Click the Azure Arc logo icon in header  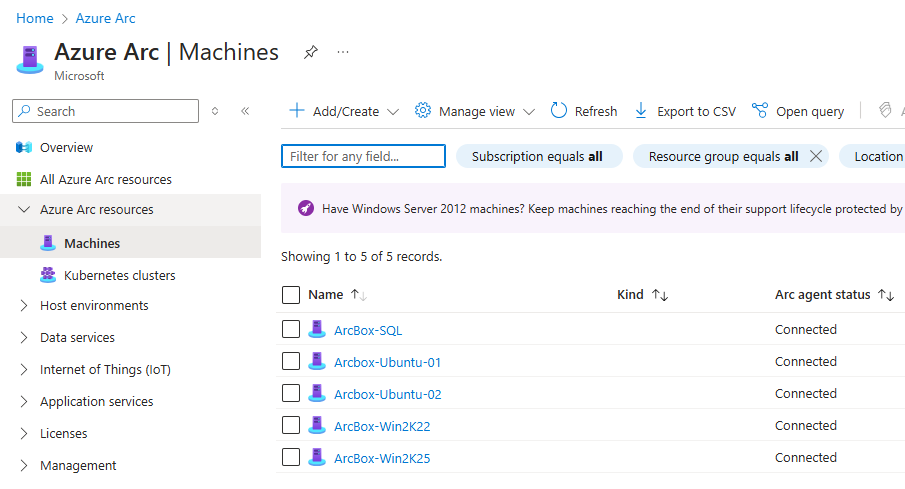pos(30,60)
